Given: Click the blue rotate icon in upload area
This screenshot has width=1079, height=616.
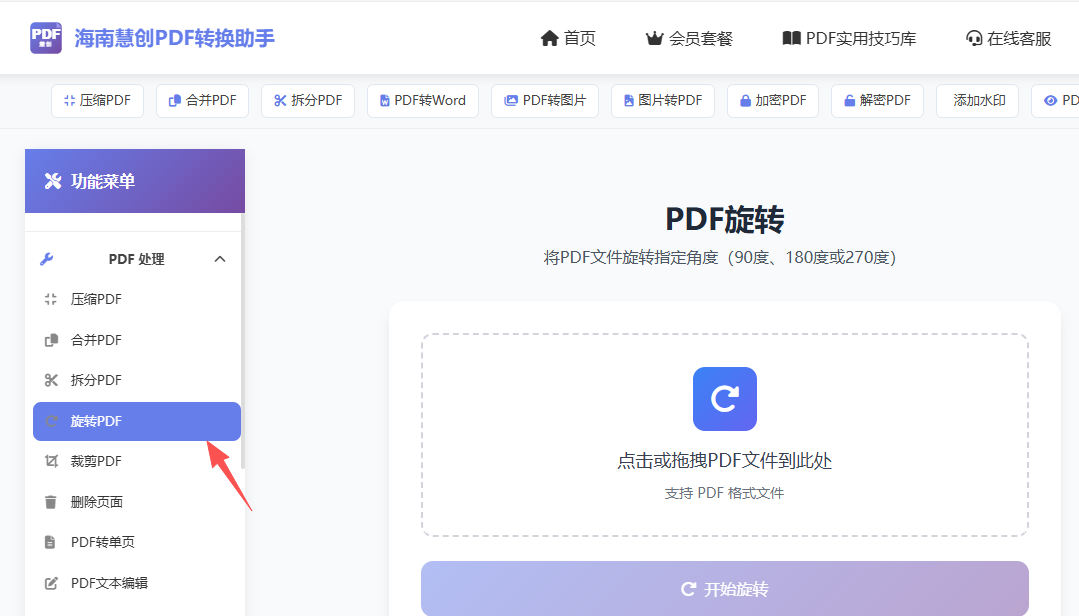Looking at the screenshot, I should [x=725, y=399].
